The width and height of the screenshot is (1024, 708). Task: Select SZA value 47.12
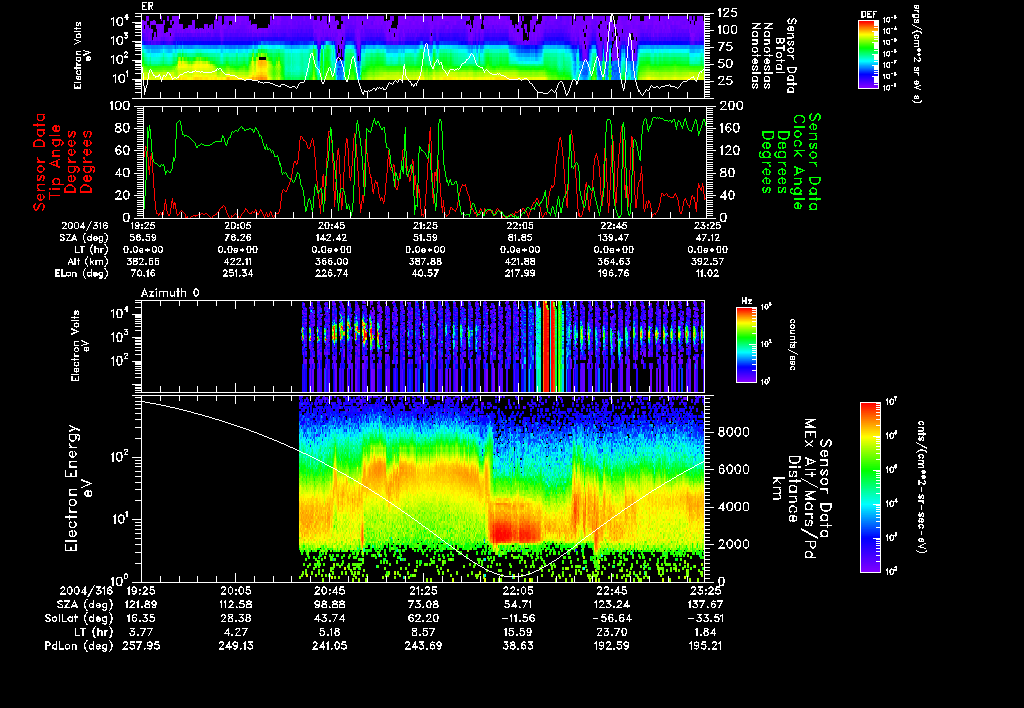706,238
